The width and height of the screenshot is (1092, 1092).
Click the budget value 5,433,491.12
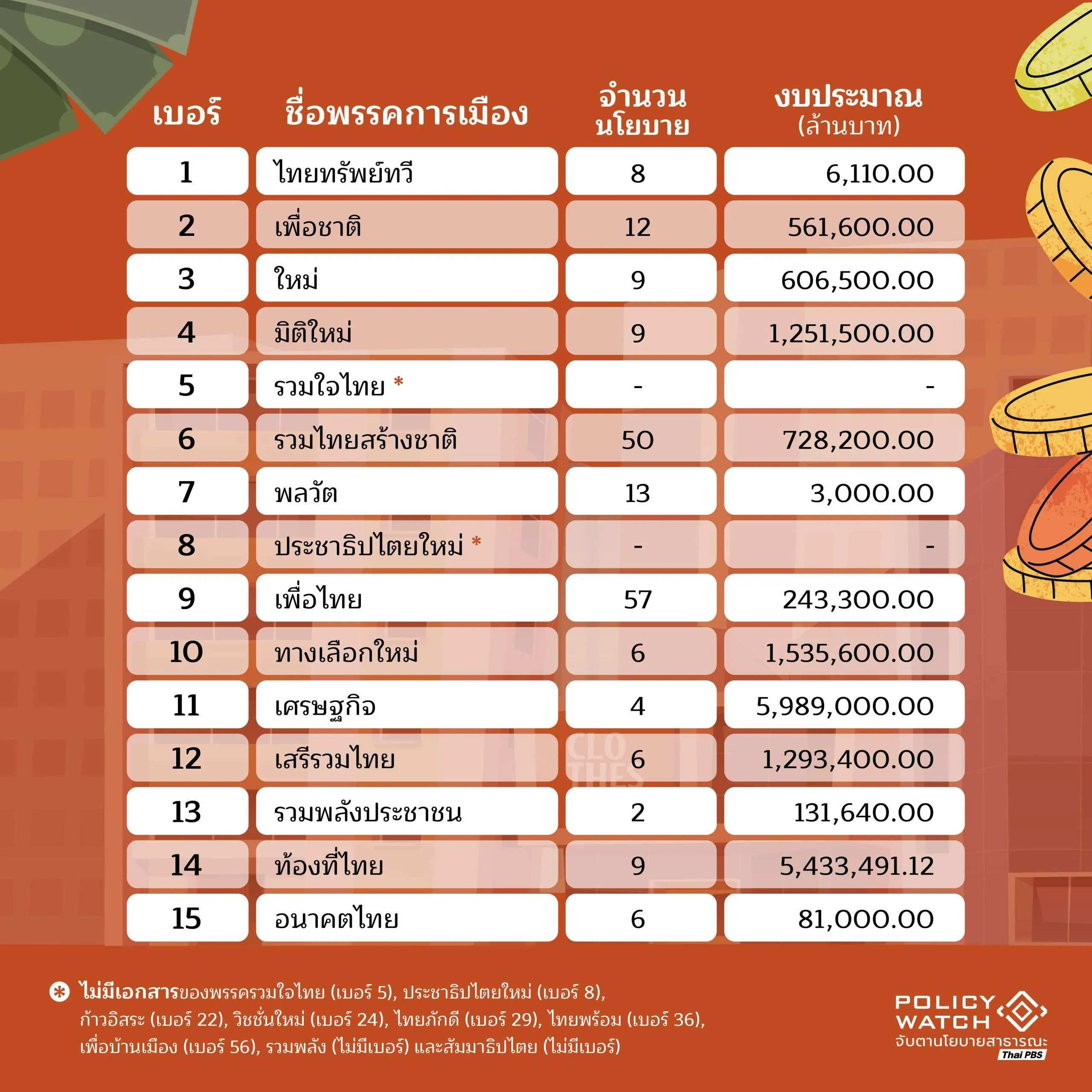(x=856, y=866)
